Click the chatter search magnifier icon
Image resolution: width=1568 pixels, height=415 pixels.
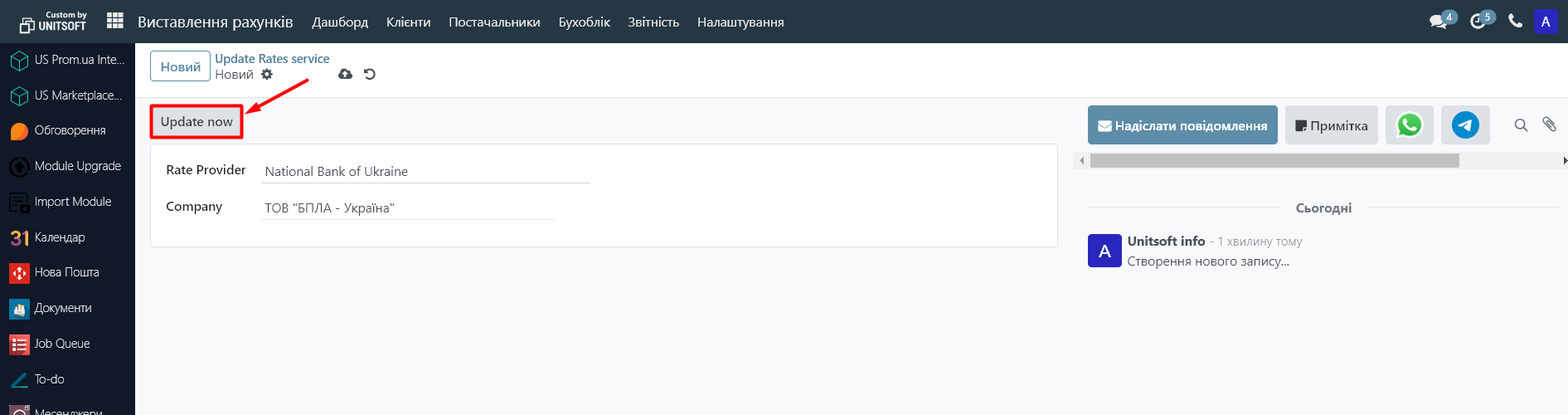point(1521,125)
